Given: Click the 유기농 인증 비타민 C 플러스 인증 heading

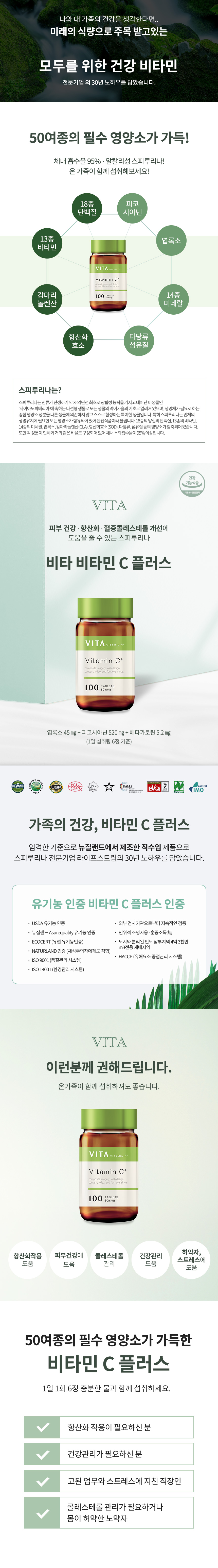Looking at the screenshot, I should pos(108,903).
